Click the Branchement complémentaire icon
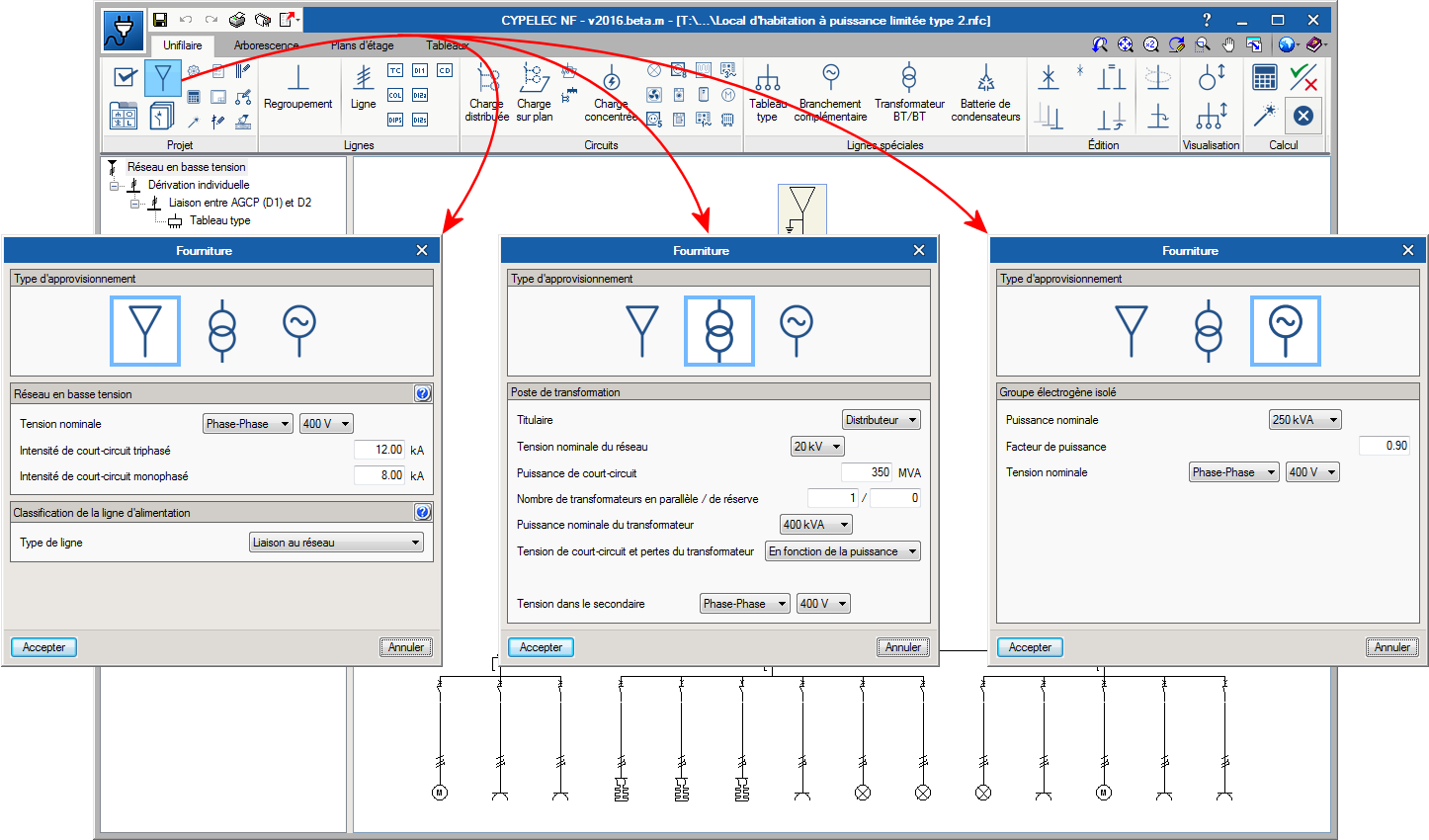The height and width of the screenshot is (840, 1429). (830, 91)
